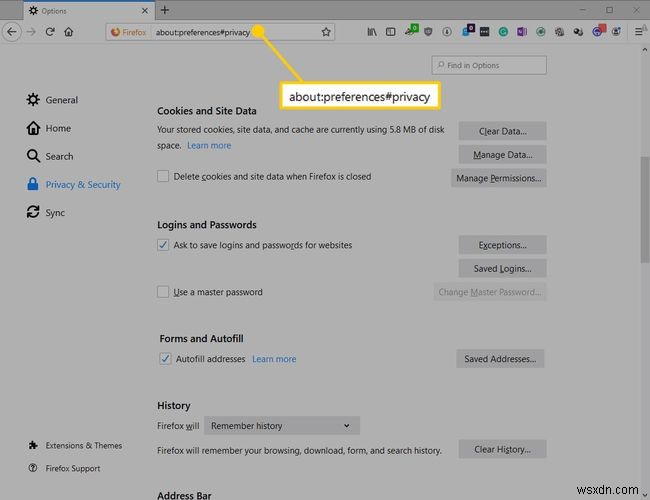Click the extension icon with green badge
The image size is (650, 500).
[412, 30]
